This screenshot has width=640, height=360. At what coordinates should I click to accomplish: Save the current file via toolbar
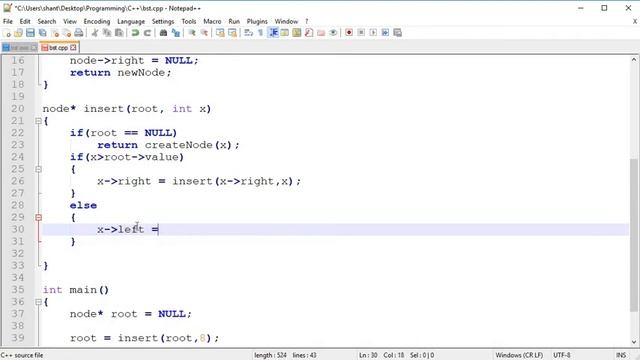tap(30, 33)
